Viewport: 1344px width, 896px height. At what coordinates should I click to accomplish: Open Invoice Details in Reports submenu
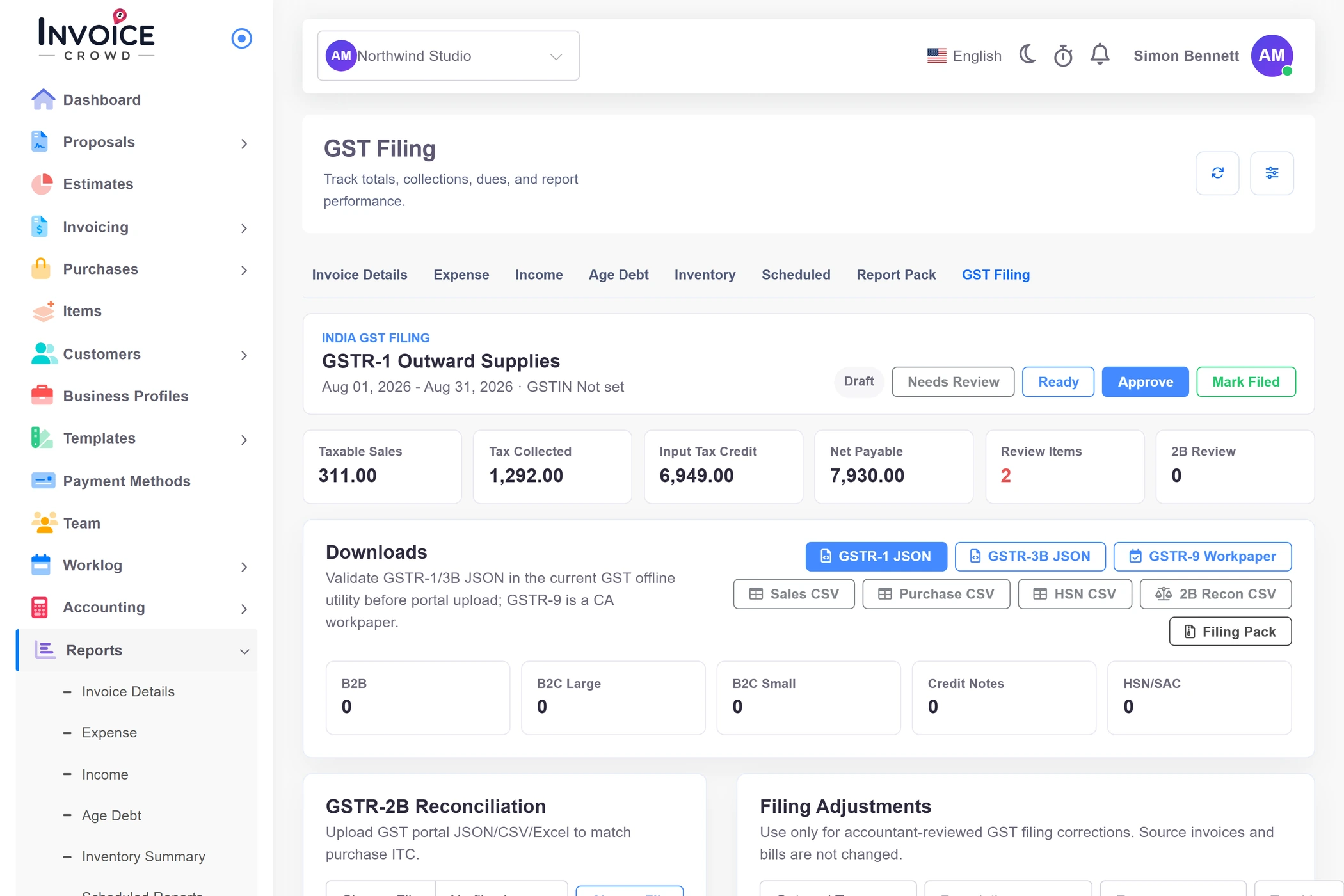(x=128, y=691)
